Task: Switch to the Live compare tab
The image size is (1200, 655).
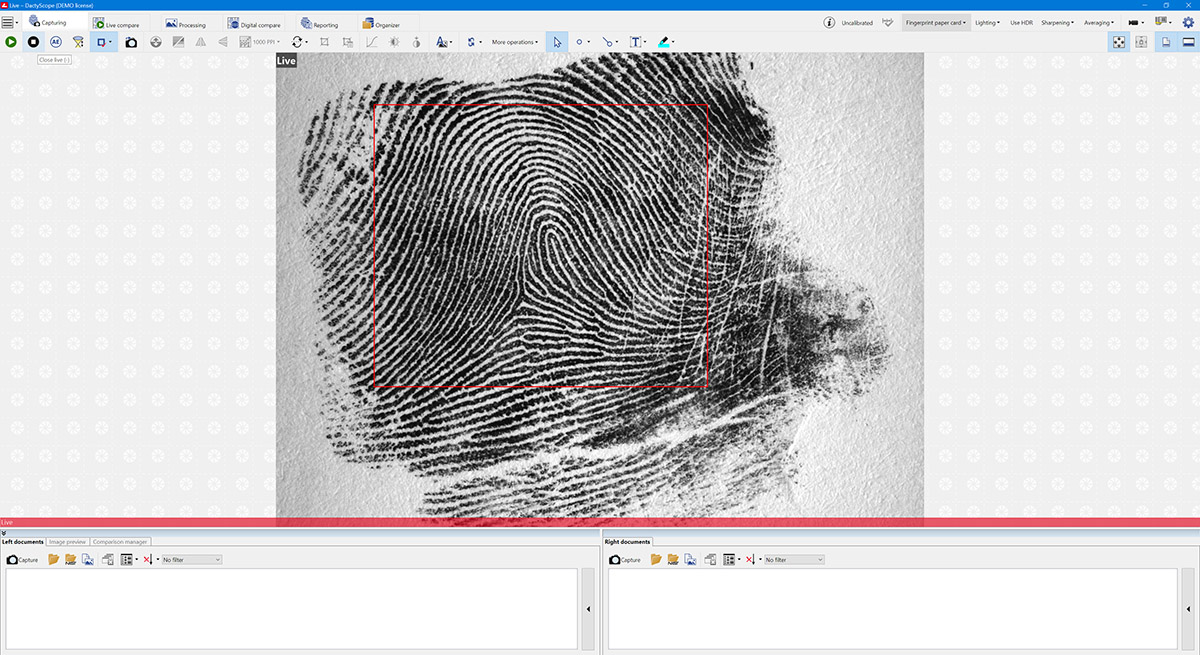Action: click(x=116, y=24)
